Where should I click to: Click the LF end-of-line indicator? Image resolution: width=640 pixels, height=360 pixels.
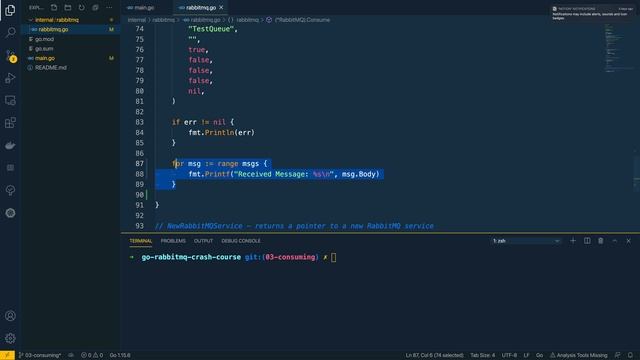pyautogui.click(x=526, y=355)
